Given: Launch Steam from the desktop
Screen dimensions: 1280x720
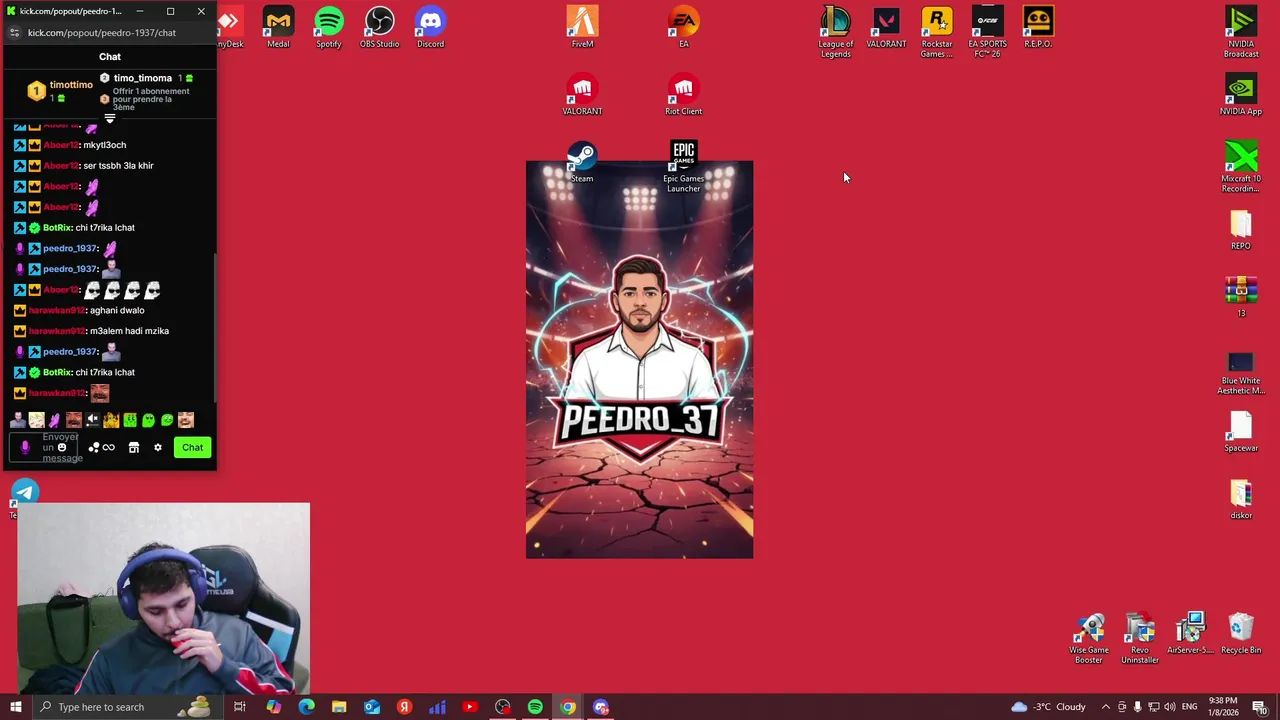Looking at the screenshot, I should [x=582, y=162].
